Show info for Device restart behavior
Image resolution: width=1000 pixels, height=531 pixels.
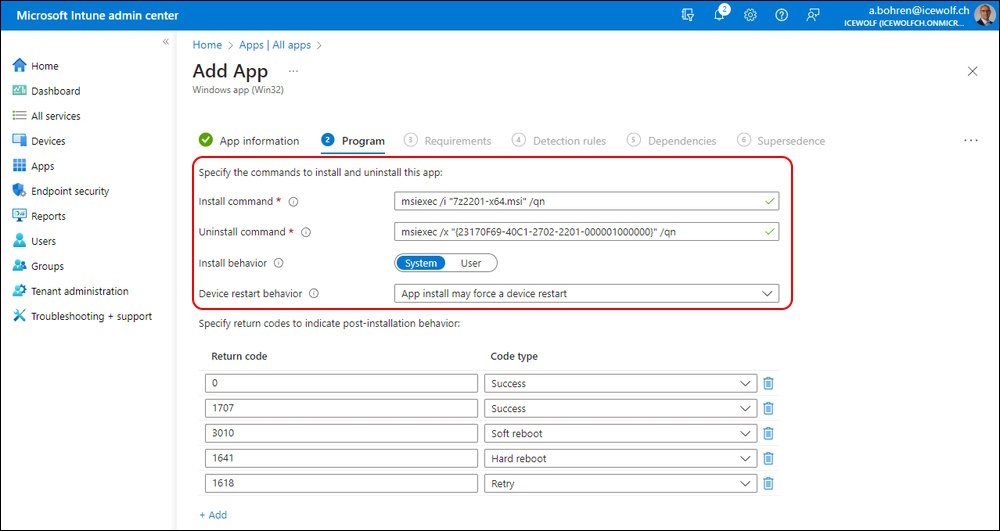313,294
